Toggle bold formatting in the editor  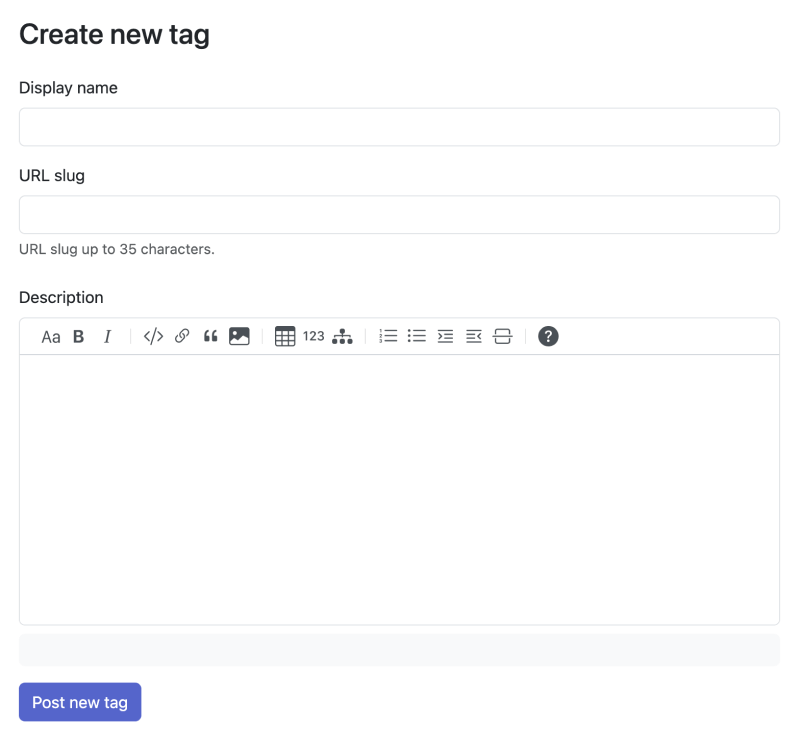click(x=79, y=337)
